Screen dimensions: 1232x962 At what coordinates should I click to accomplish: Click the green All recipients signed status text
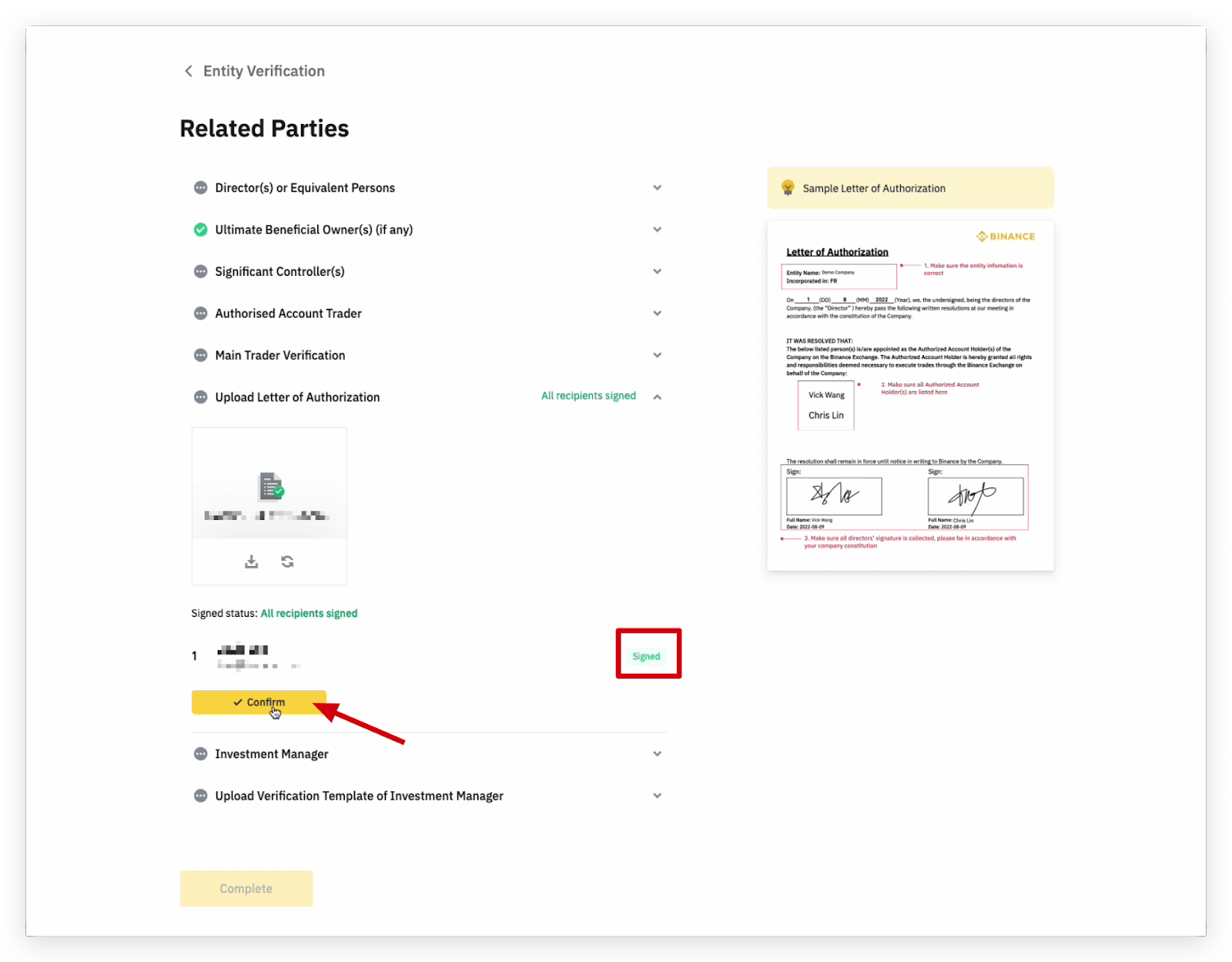coord(309,613)
